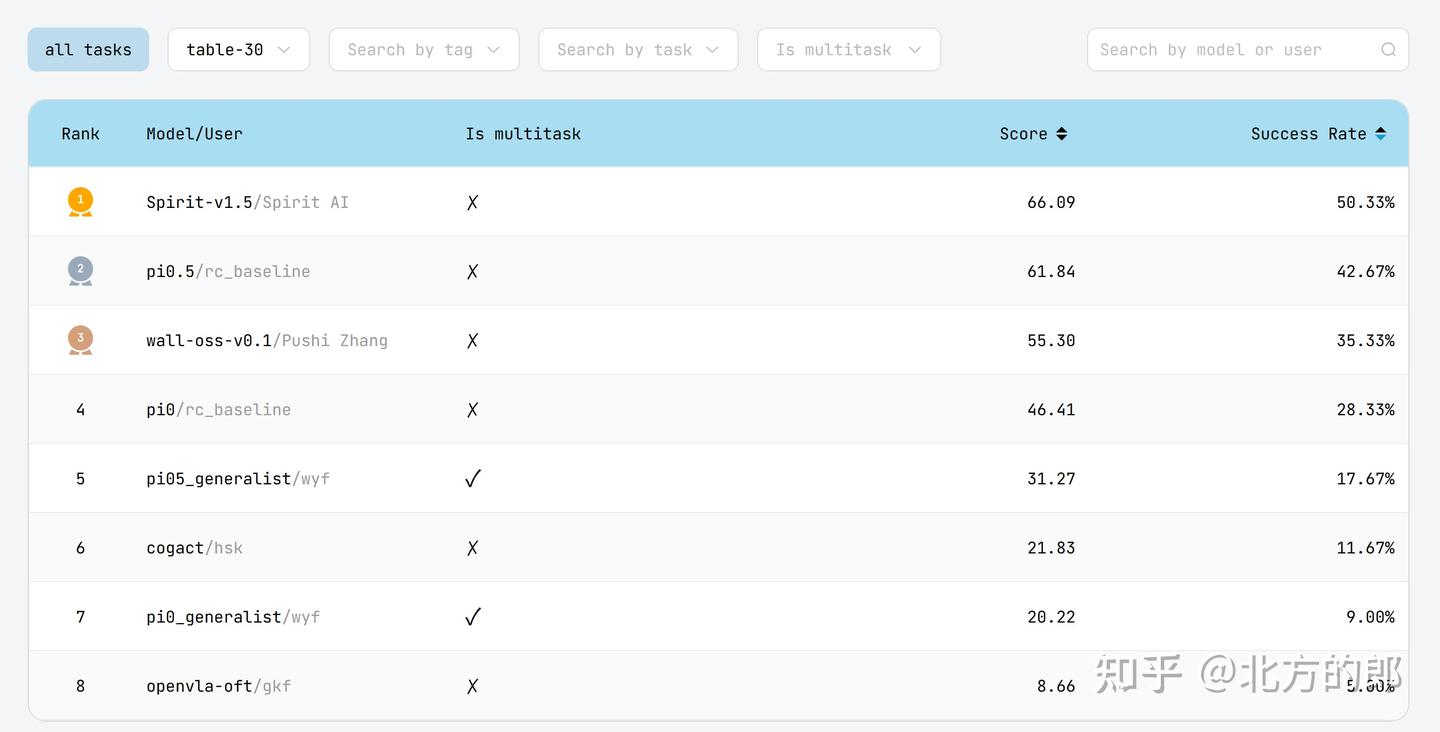This screenshot has width=1440, height=732.
Task: Click the multitask X mark for cogact
Action: pos(473,548)
